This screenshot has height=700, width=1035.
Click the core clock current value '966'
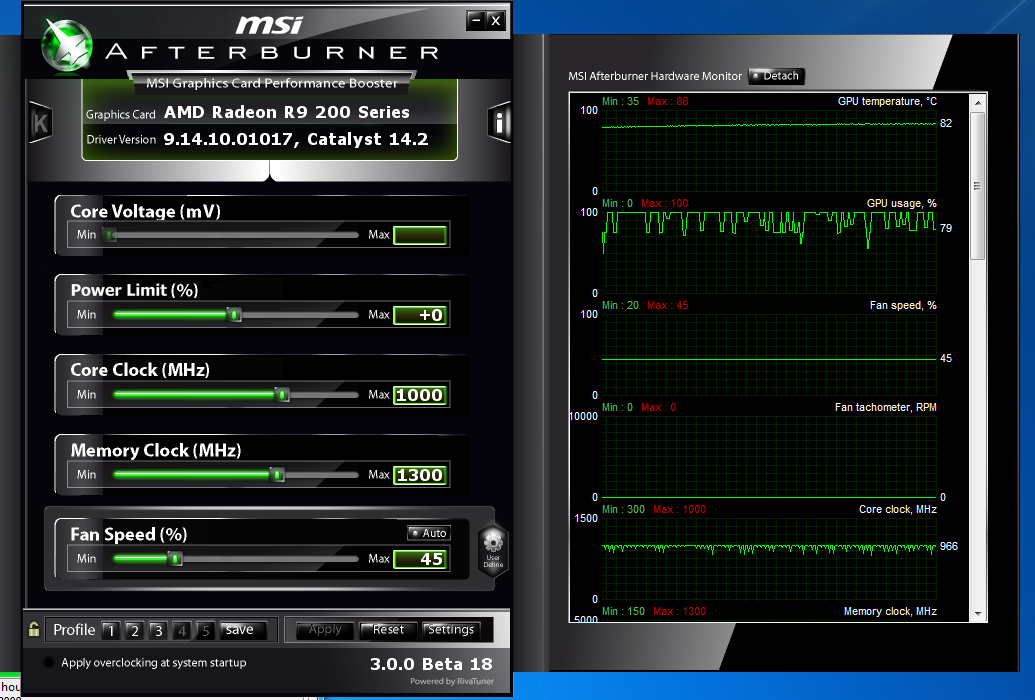949,546
